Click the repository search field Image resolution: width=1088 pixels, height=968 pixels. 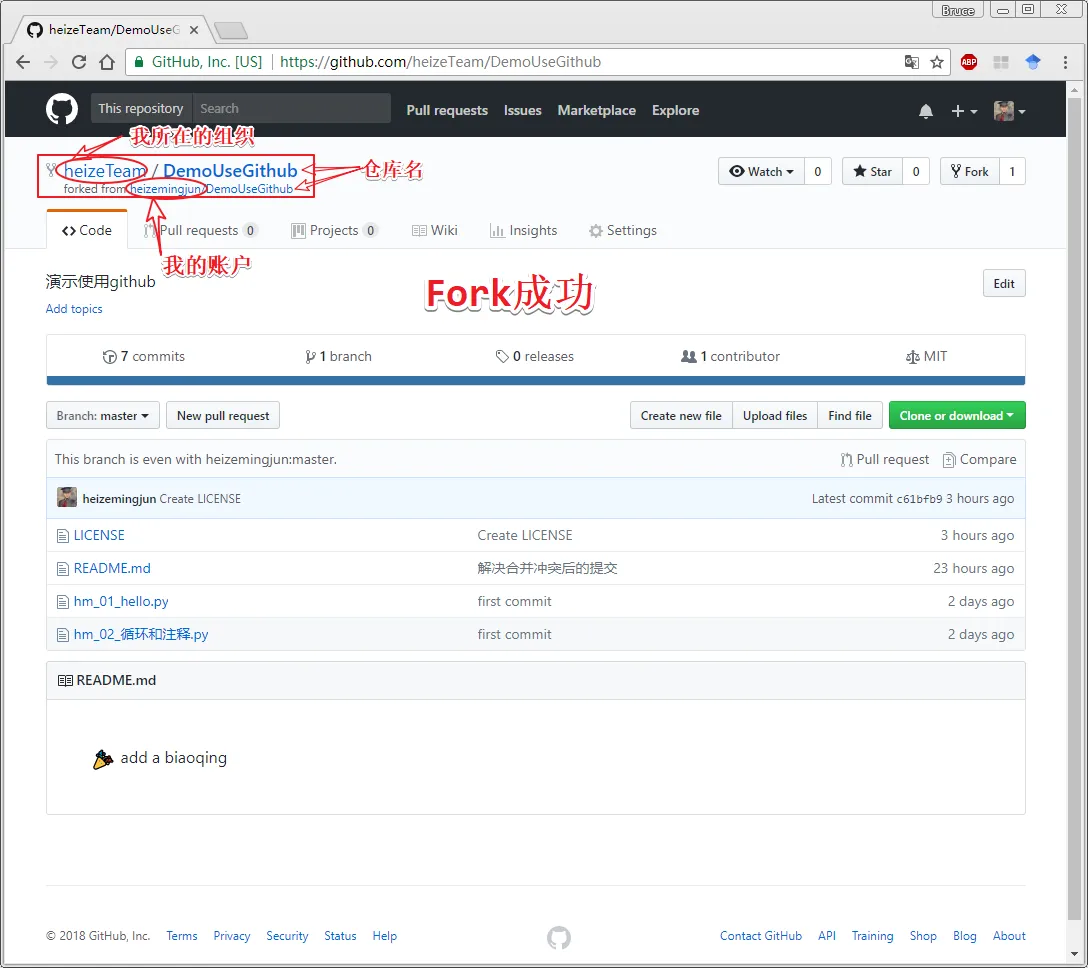point(291,108)
